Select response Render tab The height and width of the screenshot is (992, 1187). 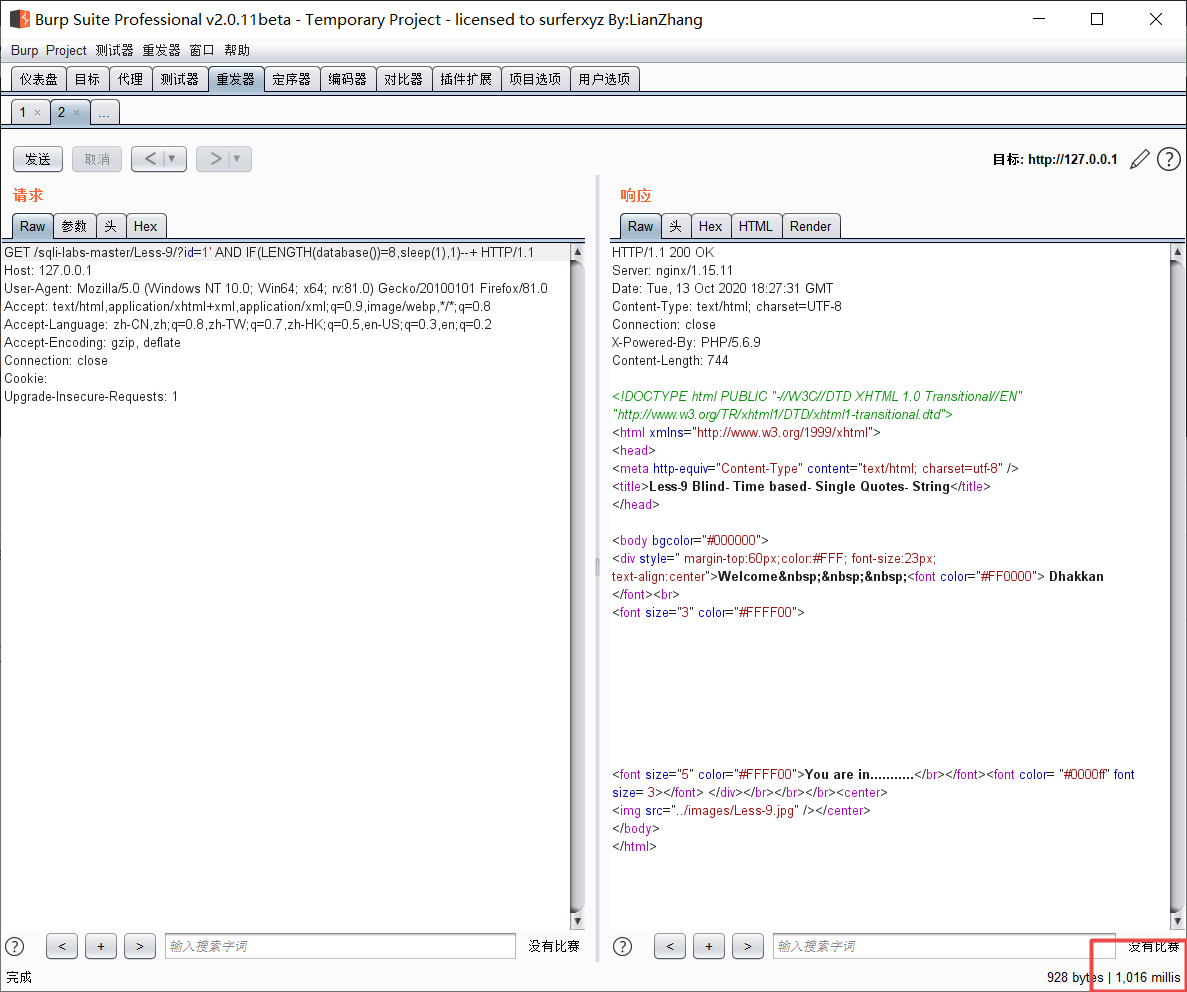(x=810, y=226)
